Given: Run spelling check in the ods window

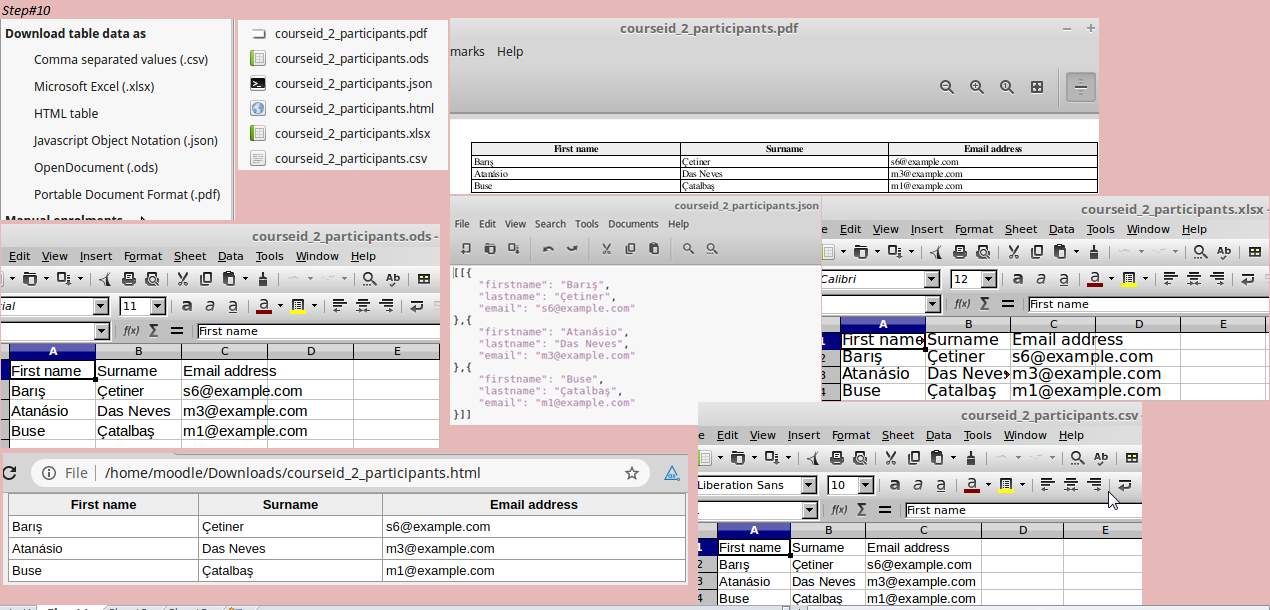Looking at the screenshot, I should pos(393,279).
